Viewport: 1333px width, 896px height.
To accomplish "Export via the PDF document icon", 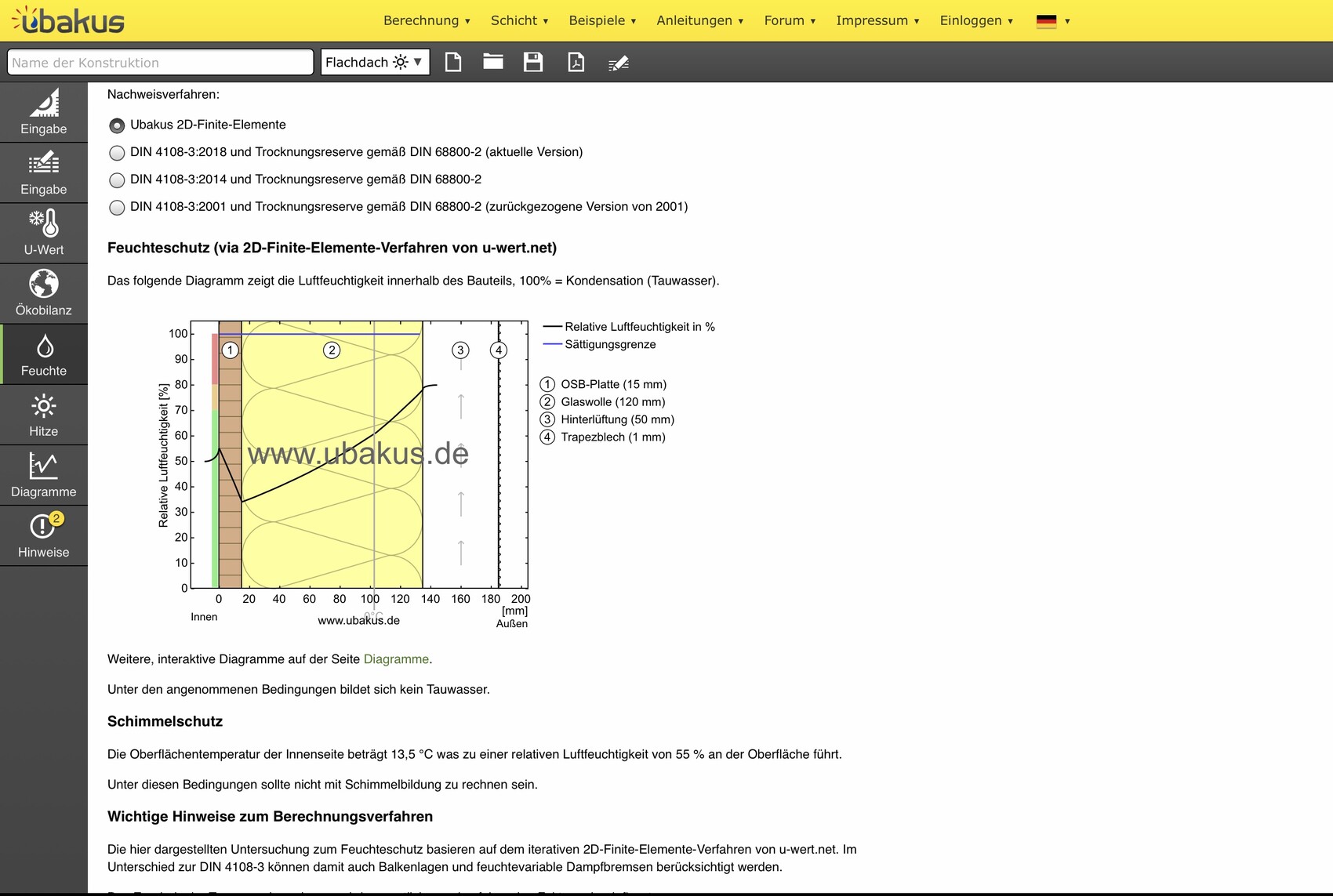I will (576, 62).
